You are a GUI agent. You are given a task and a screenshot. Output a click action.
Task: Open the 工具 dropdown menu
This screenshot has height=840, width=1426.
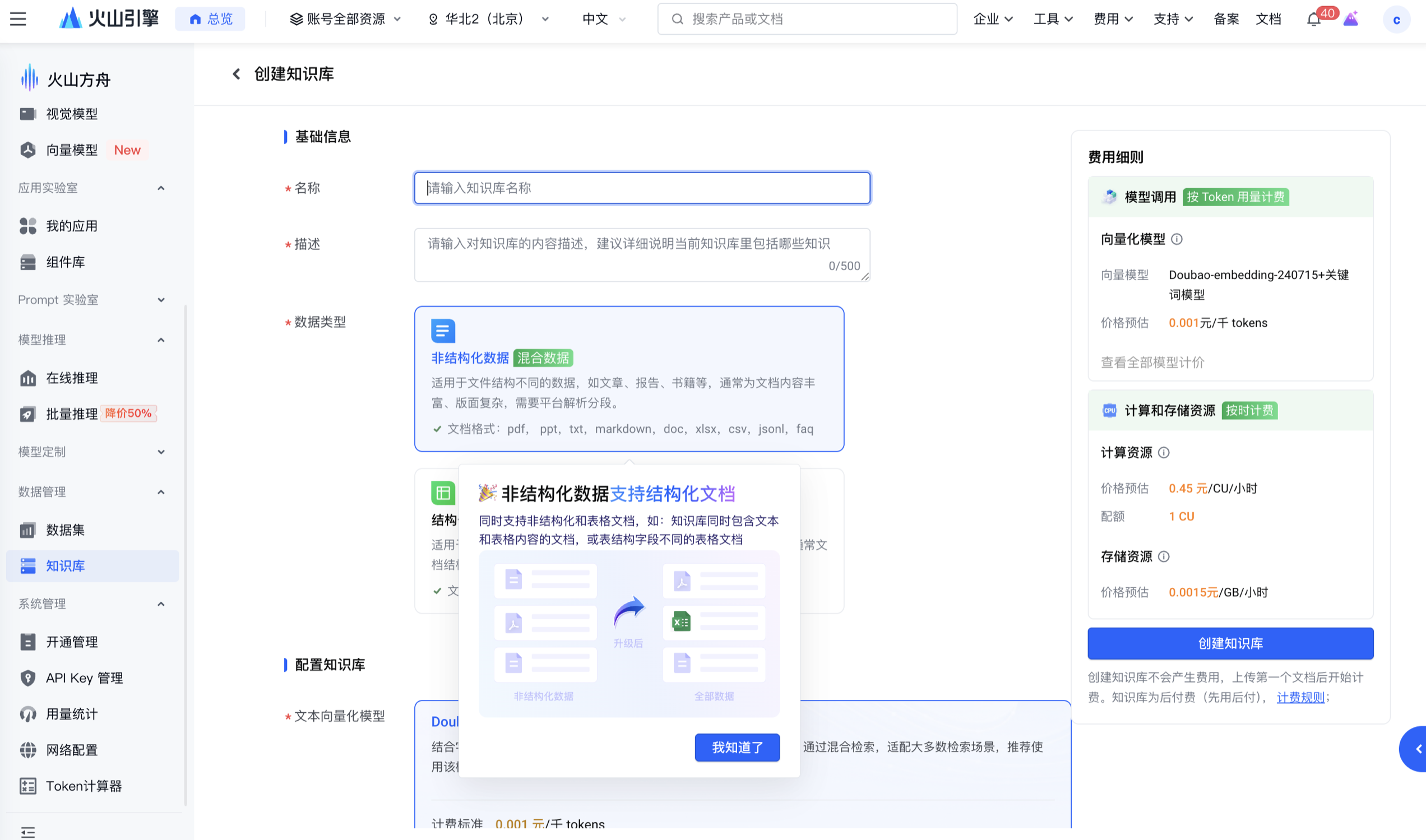point(1052,19)
